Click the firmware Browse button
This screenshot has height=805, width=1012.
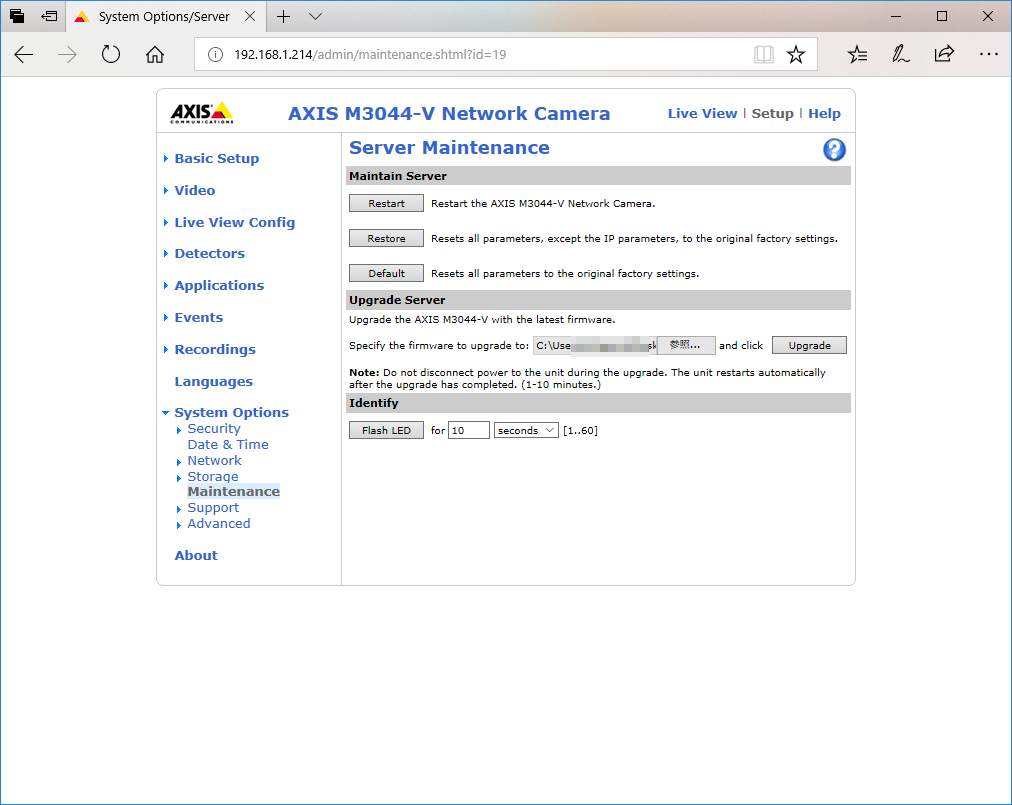coord(686,345)
